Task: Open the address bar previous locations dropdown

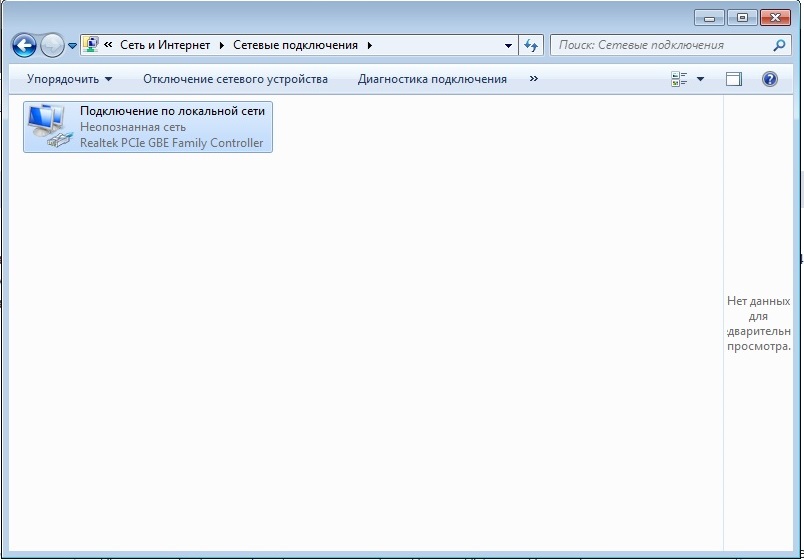Action: tap(509, 46)
